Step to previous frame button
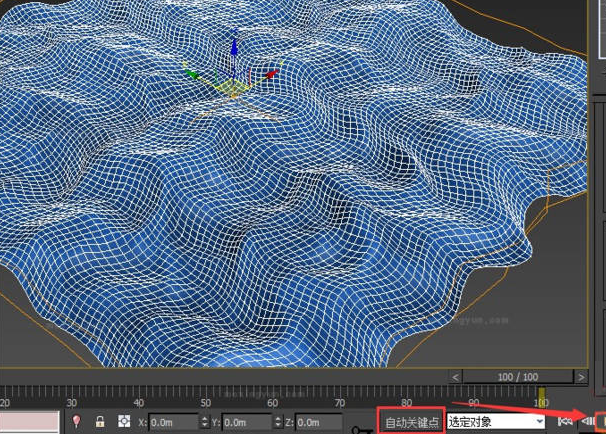The image size is (606, 434). (x=587, y=421)
